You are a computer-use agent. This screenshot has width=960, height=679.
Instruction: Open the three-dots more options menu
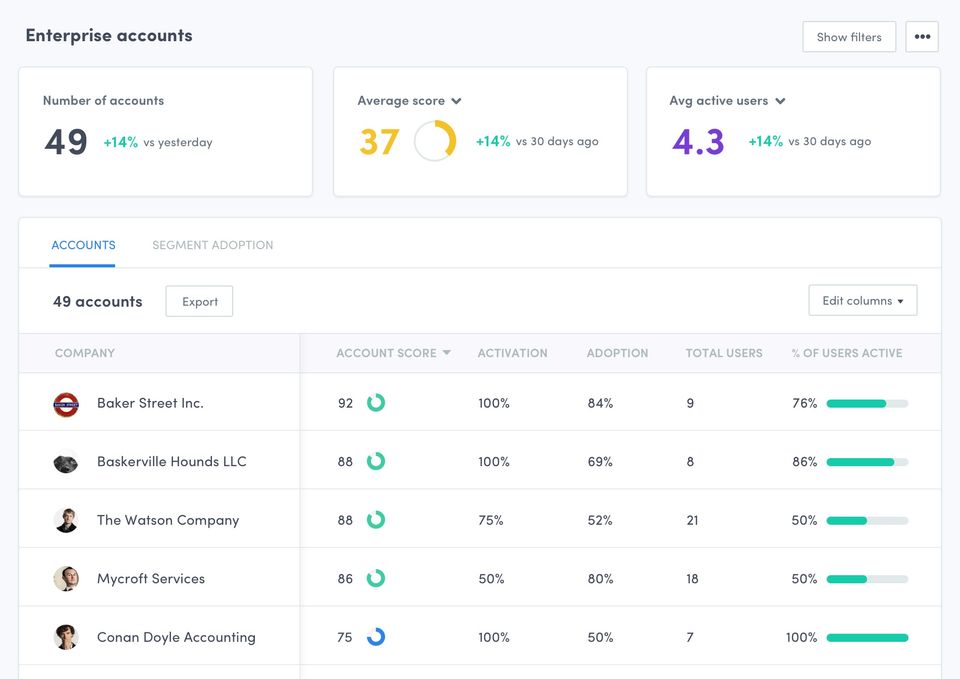(922, 37)
